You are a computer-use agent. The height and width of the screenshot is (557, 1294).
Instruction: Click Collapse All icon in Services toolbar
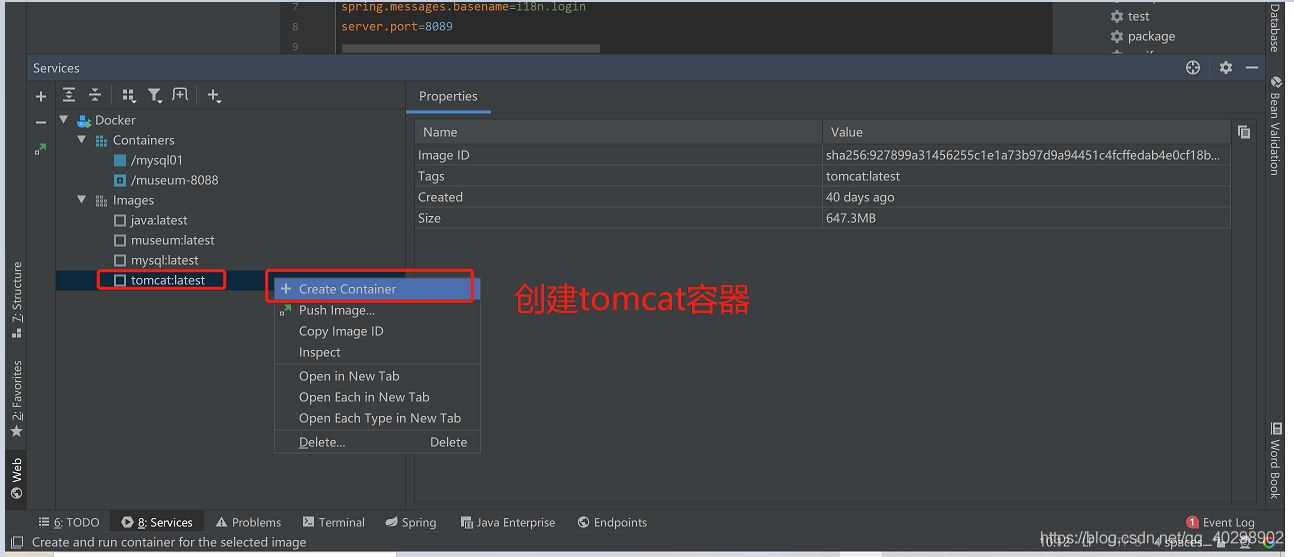[95, 95]
